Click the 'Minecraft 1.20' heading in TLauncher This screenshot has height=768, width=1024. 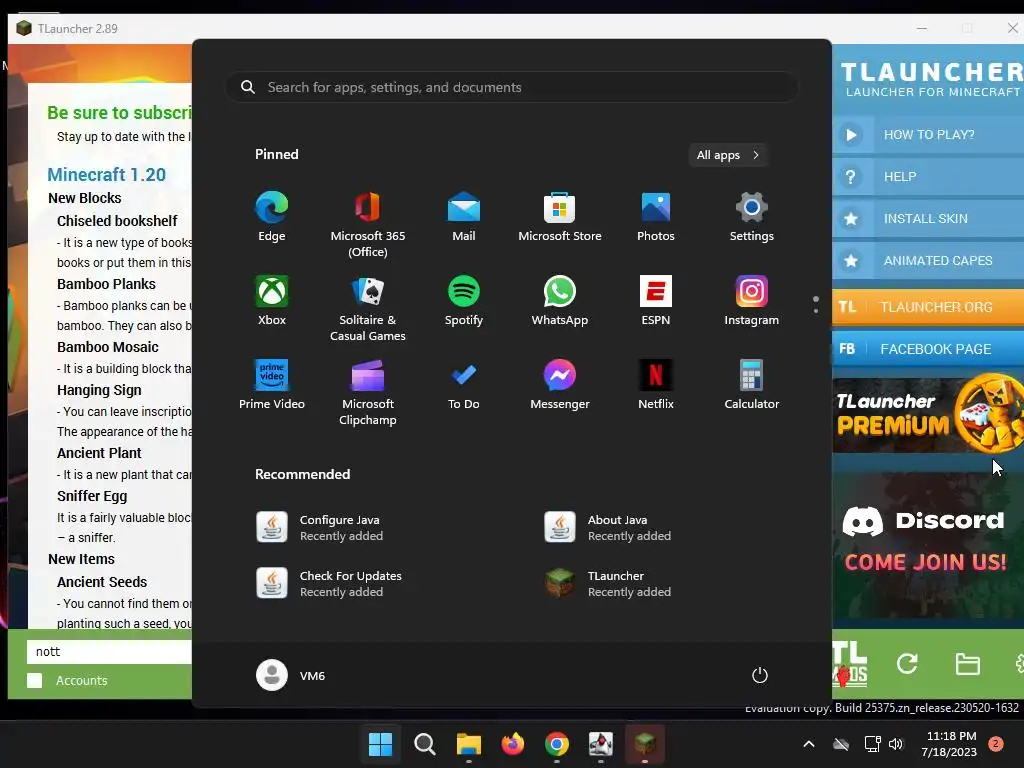pos(106,175)
